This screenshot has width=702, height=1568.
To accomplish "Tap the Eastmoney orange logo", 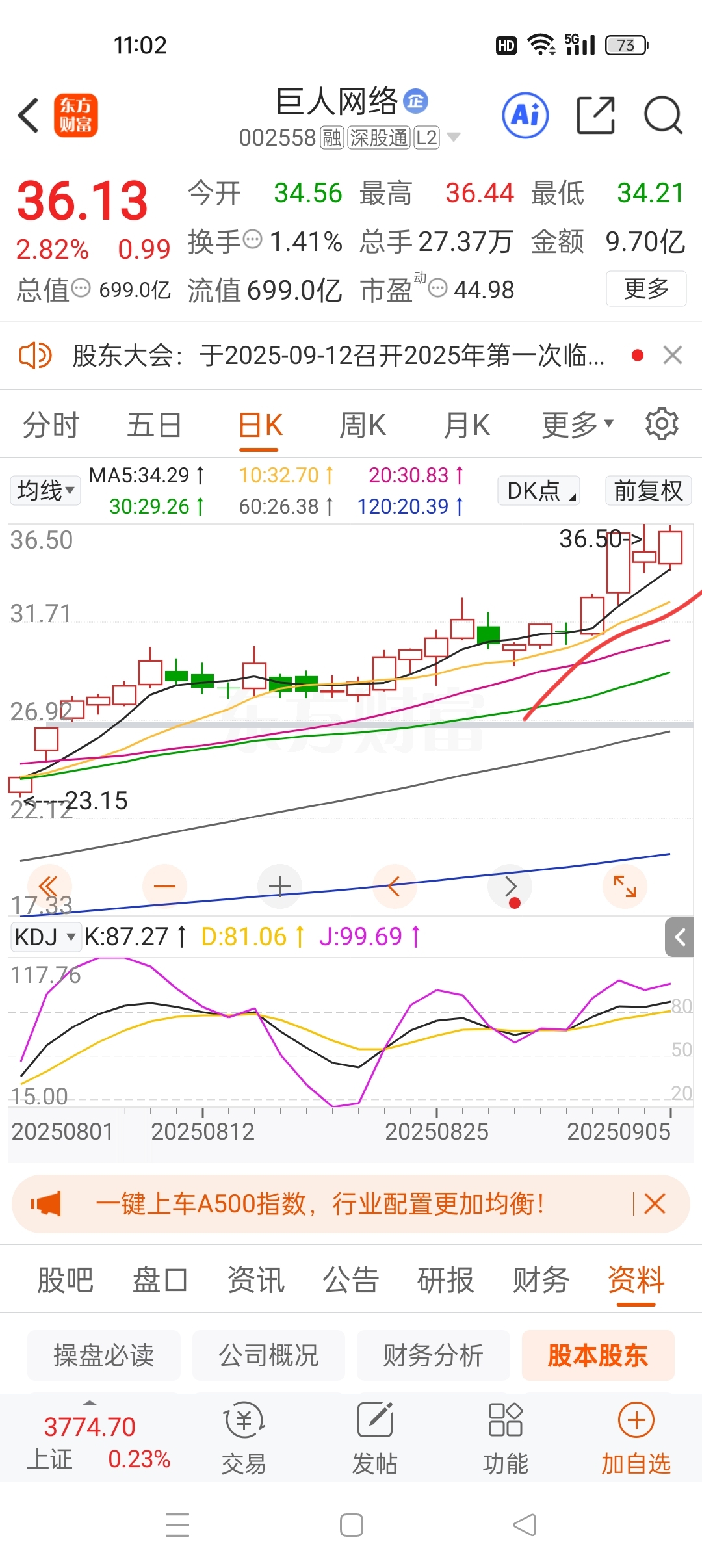I will 76,116.
